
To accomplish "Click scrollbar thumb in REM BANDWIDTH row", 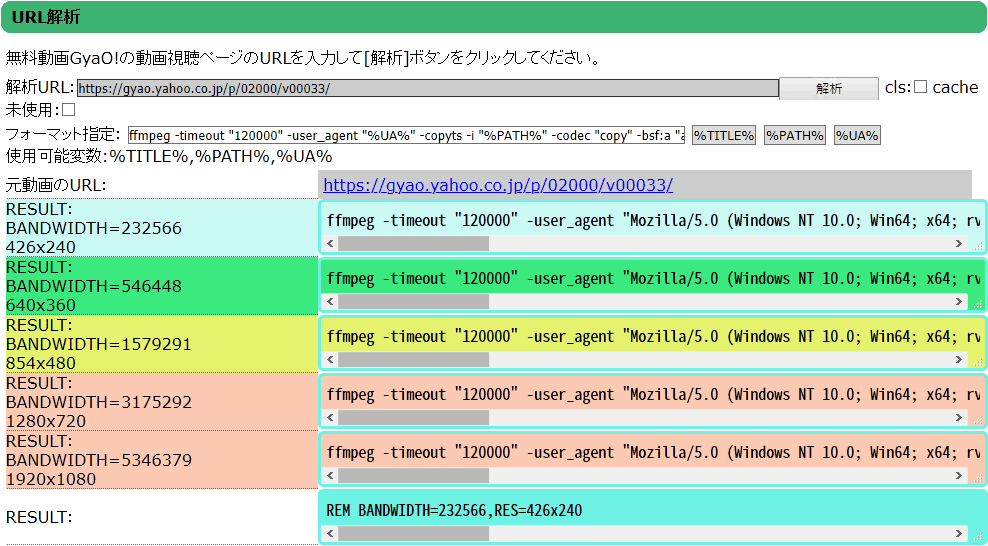I will tap(413, 533).
